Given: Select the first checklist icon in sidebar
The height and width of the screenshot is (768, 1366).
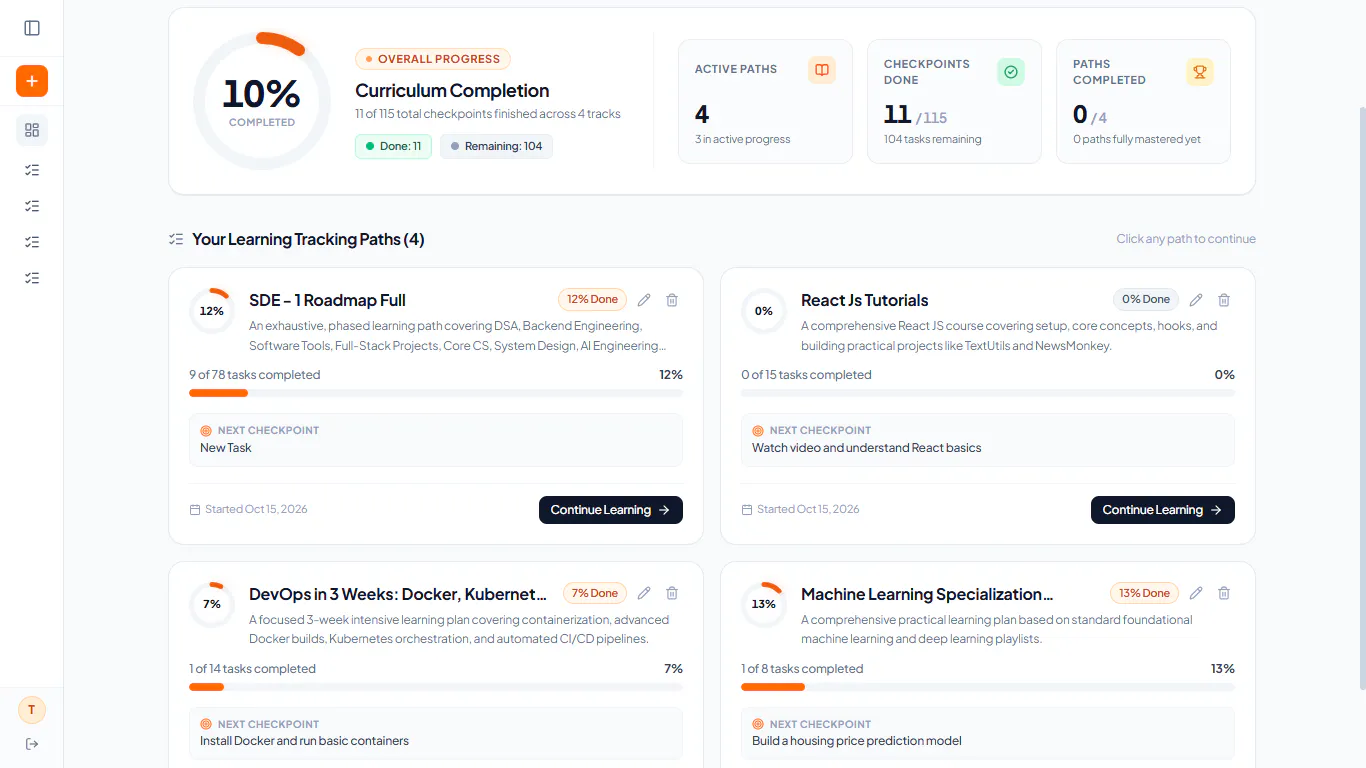Looking at the screenshot, I should (x=32, y=170).
